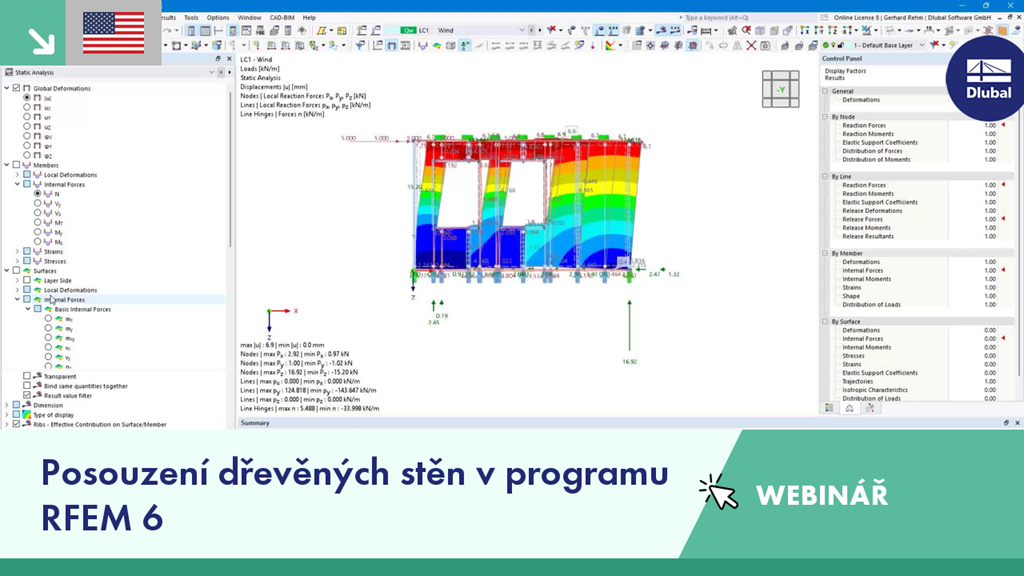The width and height of the screenshot is (1024, 576).
Task: Check the Bind same quantities together checkbox
Action: point(27,386)
